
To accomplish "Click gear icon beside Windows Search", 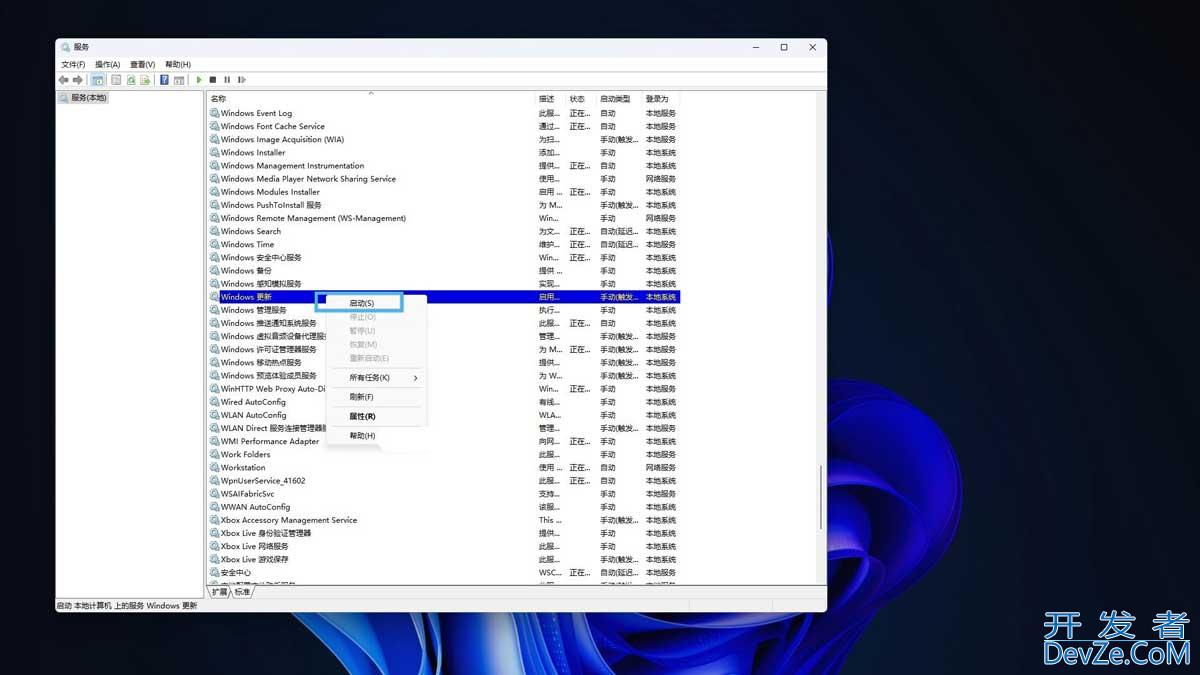I will 214,231.
